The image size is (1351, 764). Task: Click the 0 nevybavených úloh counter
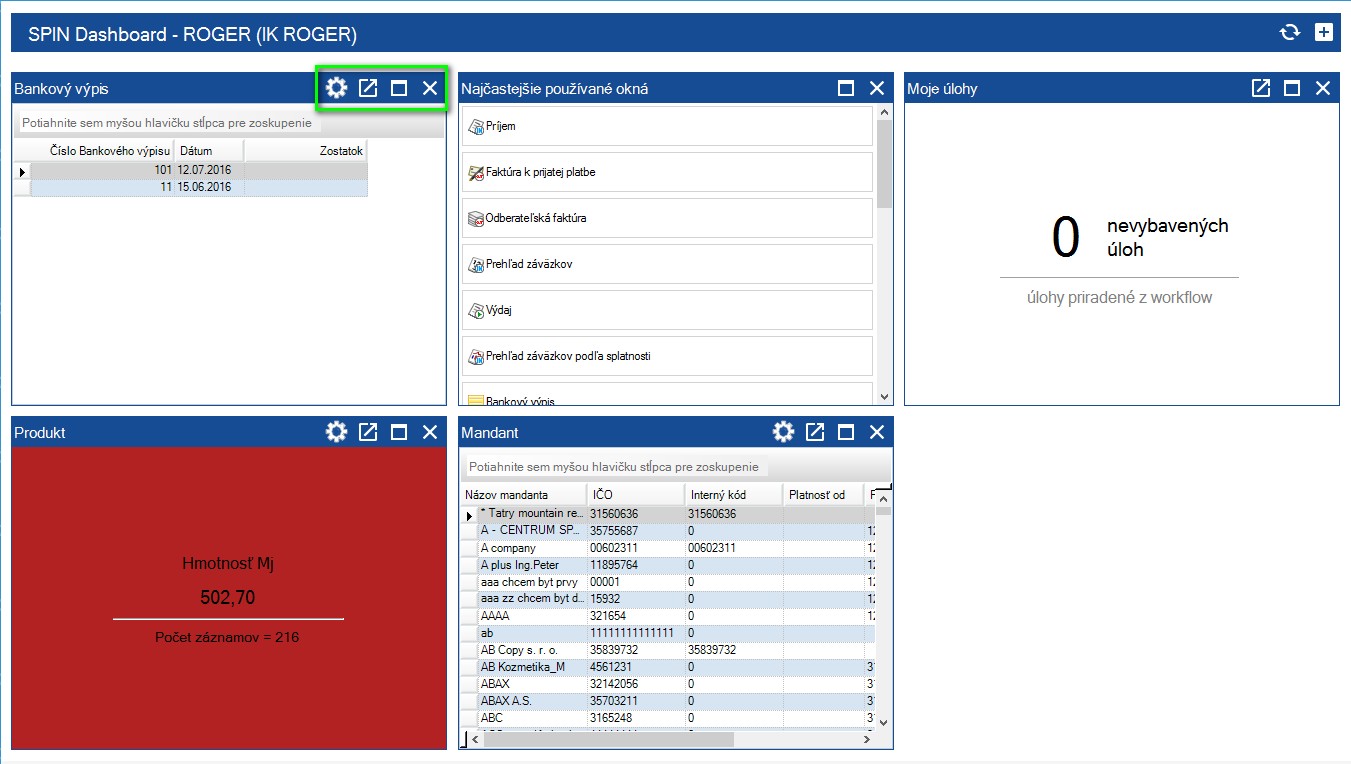tap(1066, 238)
